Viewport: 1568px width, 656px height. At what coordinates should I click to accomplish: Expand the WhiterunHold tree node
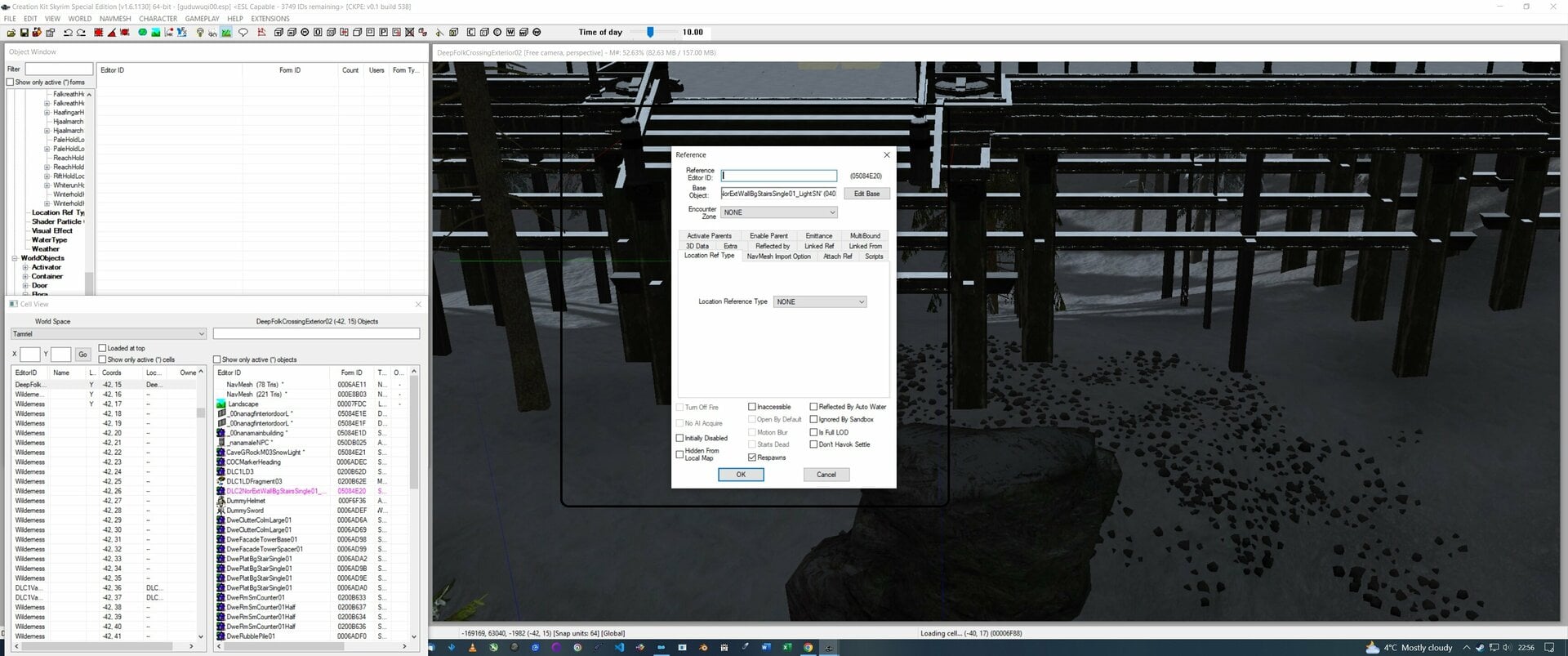pyautogui.click(x=47, y=185)
